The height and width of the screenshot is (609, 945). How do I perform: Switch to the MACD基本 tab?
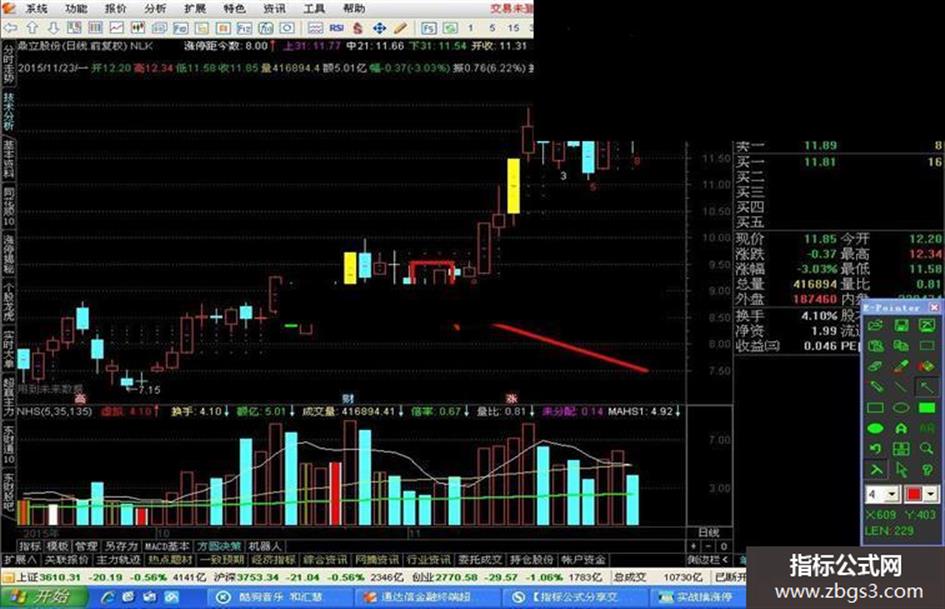click(x=167, y=546)
